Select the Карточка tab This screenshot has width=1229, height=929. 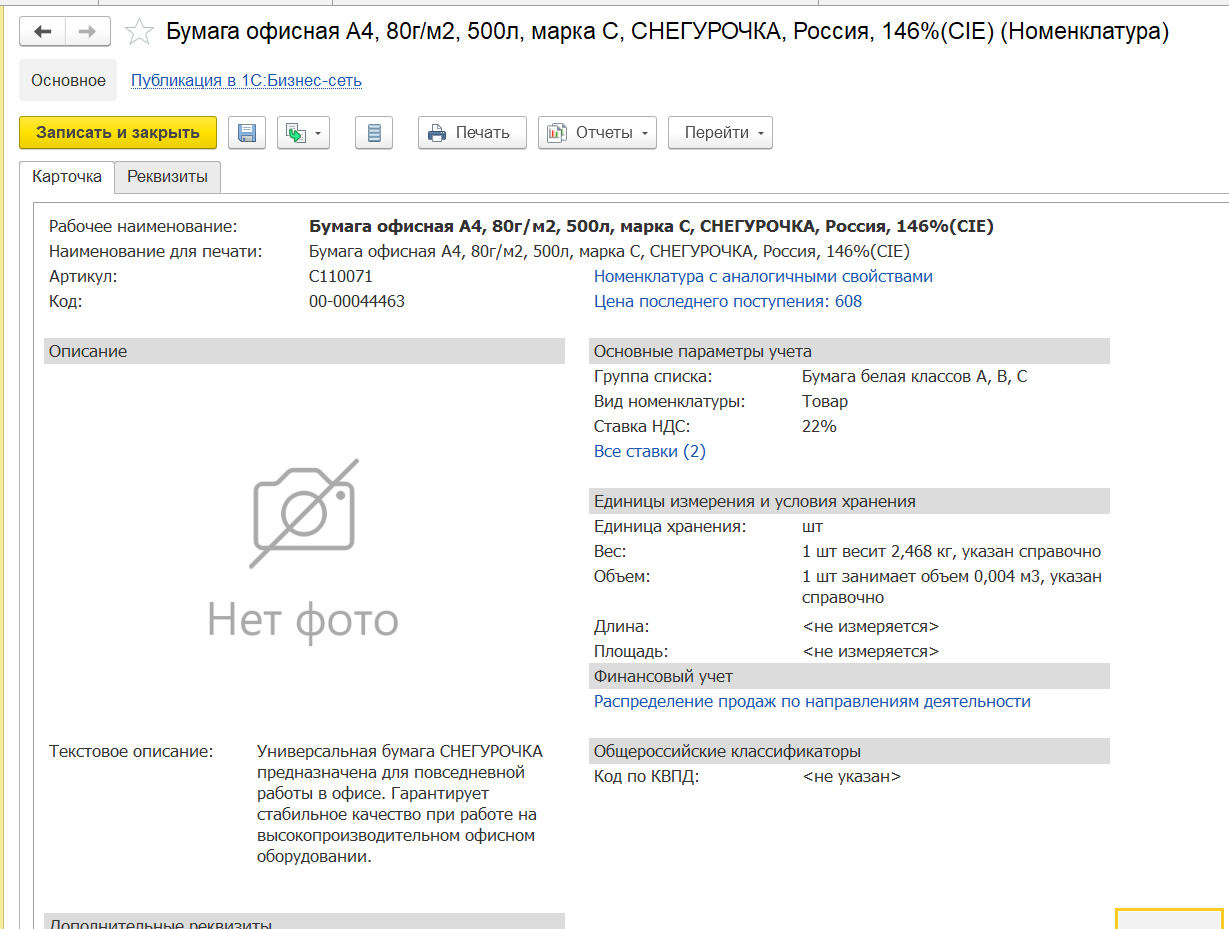point(67,177)
